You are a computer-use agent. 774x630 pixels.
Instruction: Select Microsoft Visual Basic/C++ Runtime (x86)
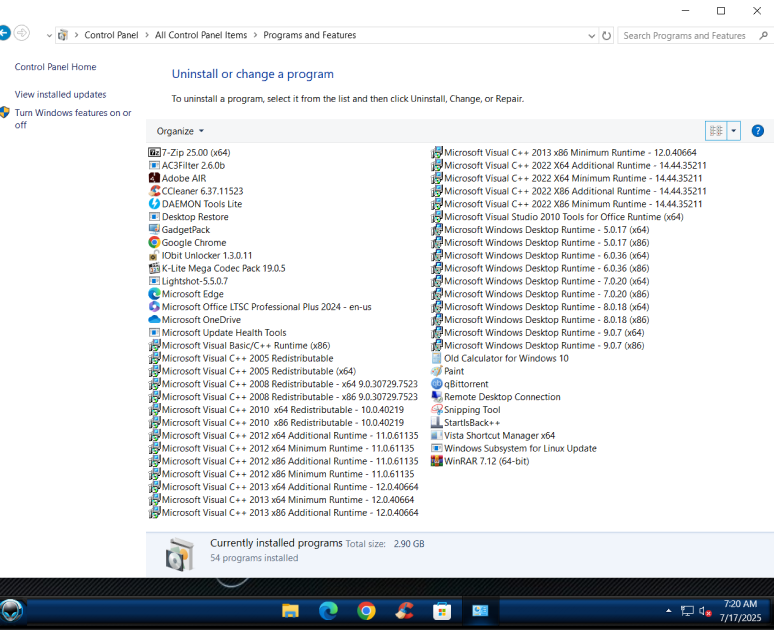pyautogui.click(x=239, y=345)
